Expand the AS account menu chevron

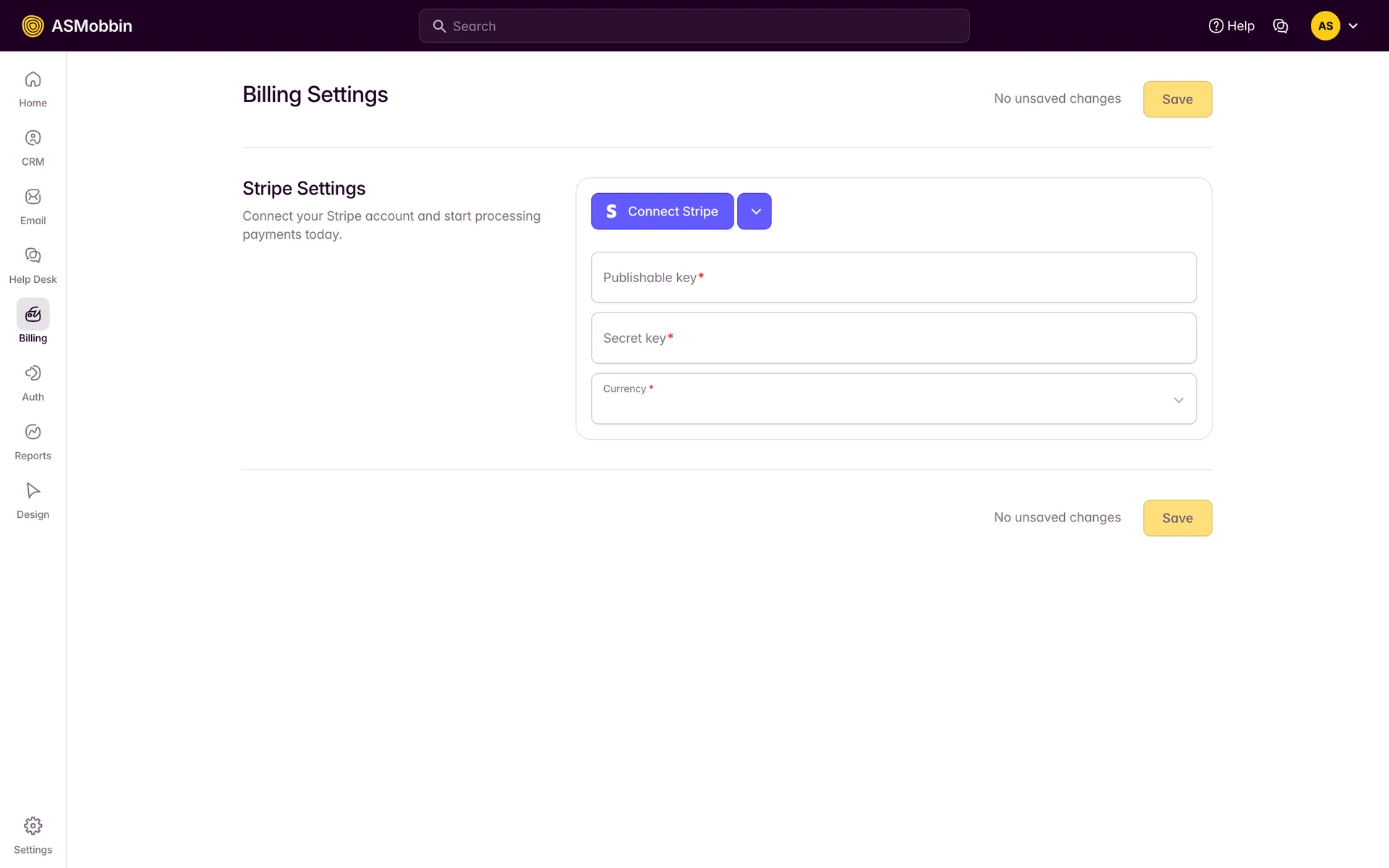[1354, 26]
